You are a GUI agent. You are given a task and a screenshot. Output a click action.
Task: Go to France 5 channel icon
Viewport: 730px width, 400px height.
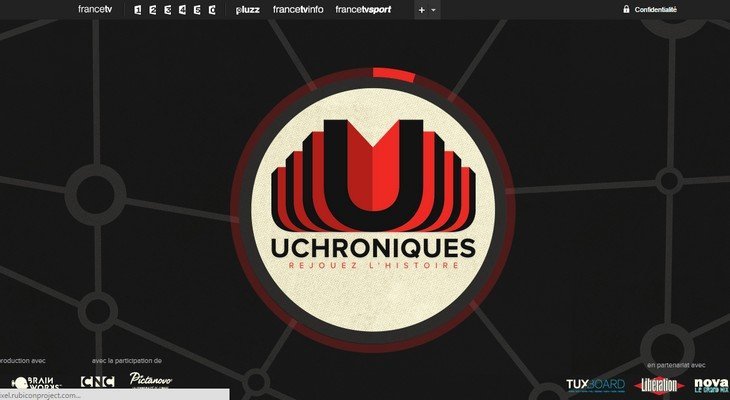point(197,10)
